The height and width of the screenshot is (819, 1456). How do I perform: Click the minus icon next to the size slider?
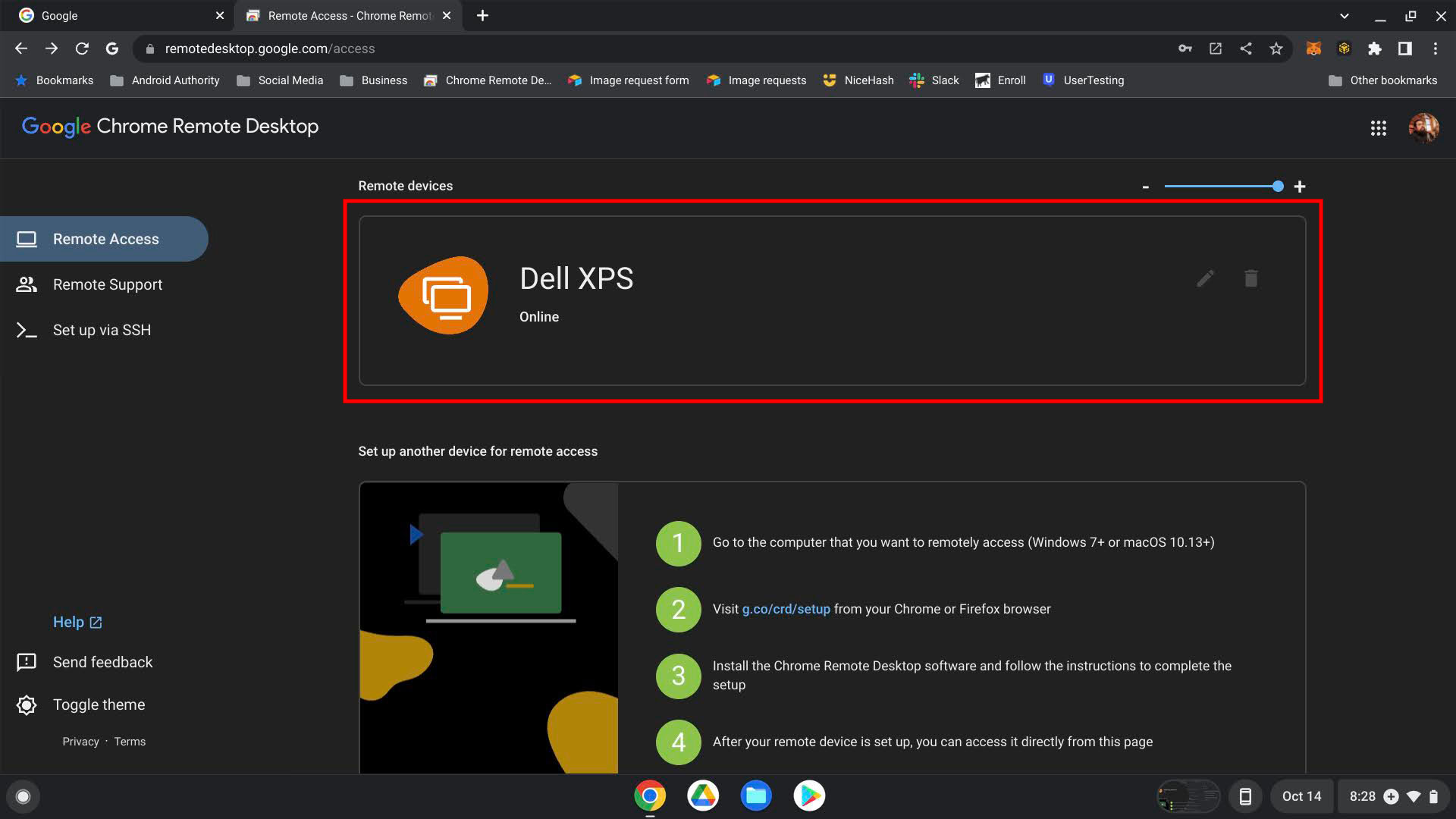click(1145, 187)
